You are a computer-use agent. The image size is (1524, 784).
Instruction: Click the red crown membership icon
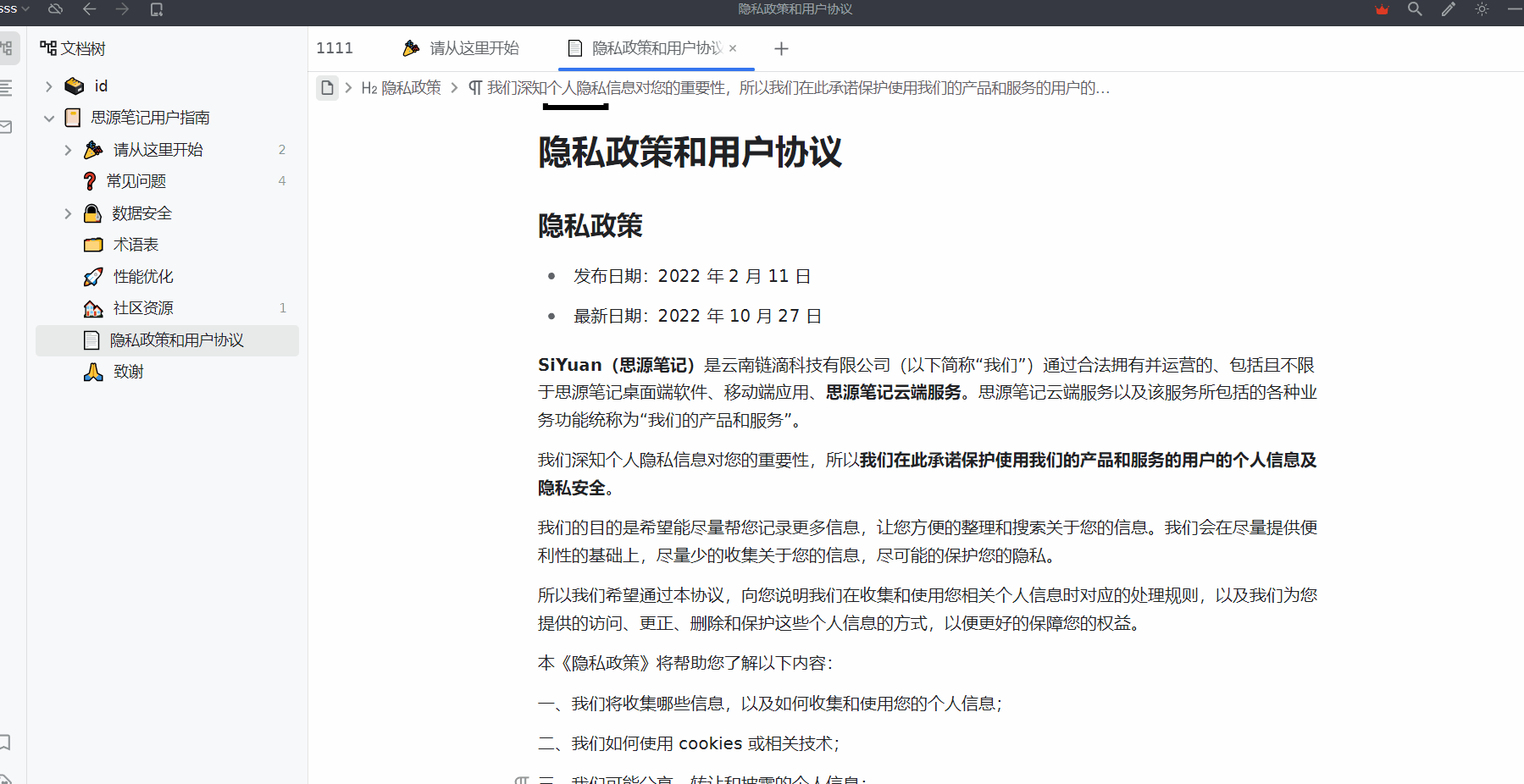click(1382, 9)
